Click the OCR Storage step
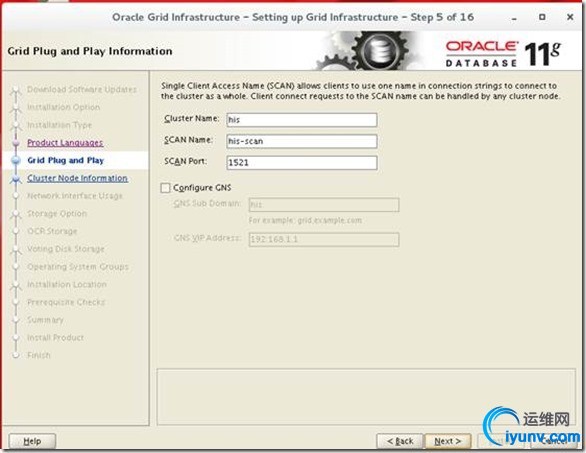 (x=52, y=231)
